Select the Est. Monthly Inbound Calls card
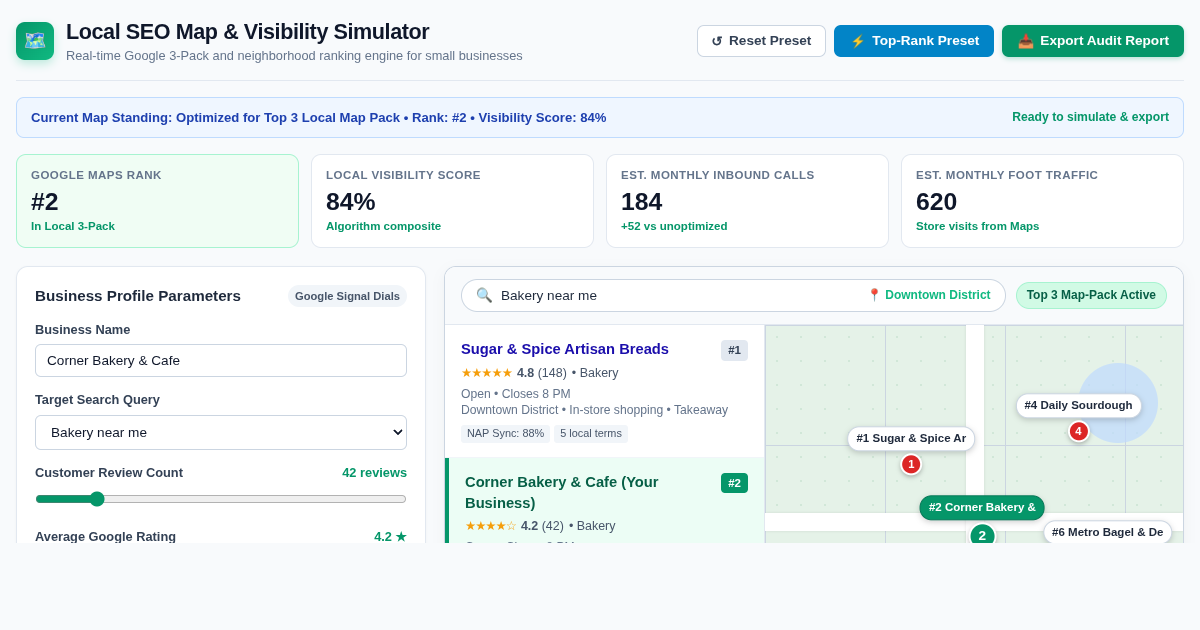The width and height of the screenshot is (1200, 630). (747, 201)
